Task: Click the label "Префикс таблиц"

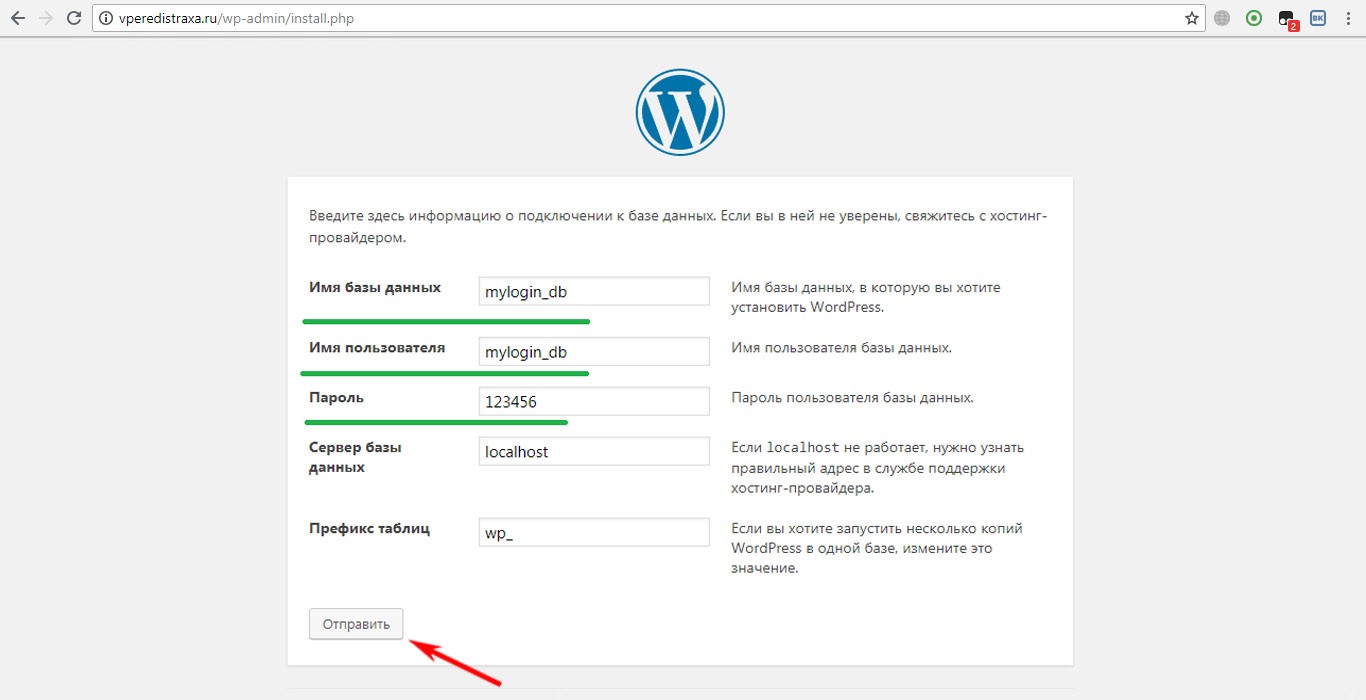Action: tap(370, 528)
